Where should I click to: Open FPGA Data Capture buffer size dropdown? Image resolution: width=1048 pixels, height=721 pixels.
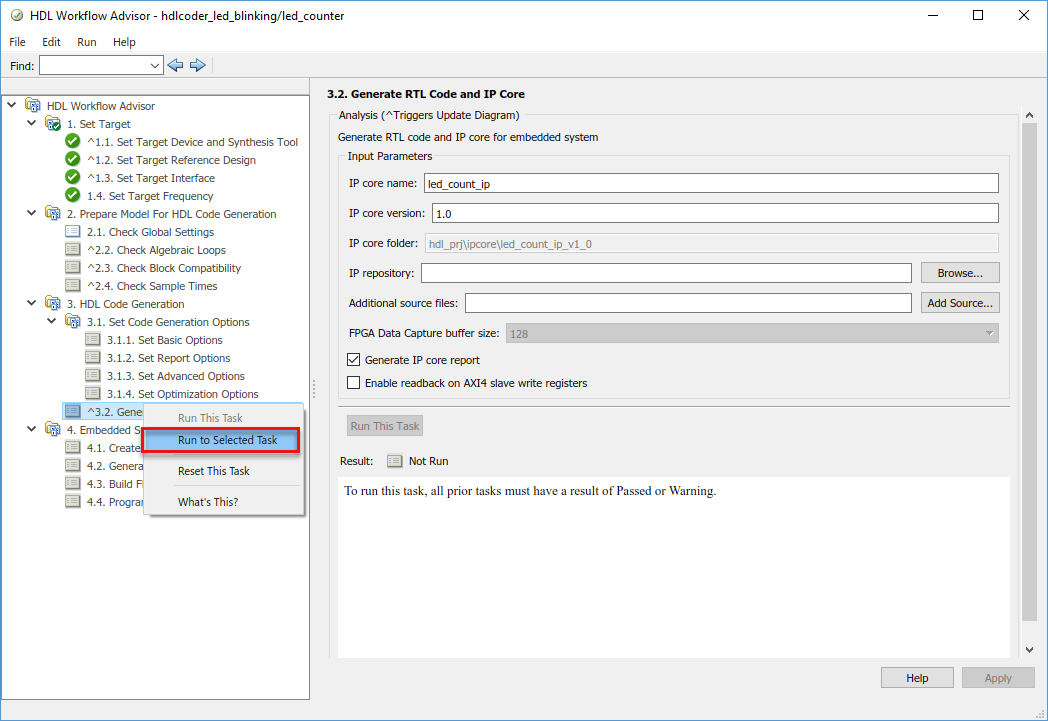click(x=989, y=333)
